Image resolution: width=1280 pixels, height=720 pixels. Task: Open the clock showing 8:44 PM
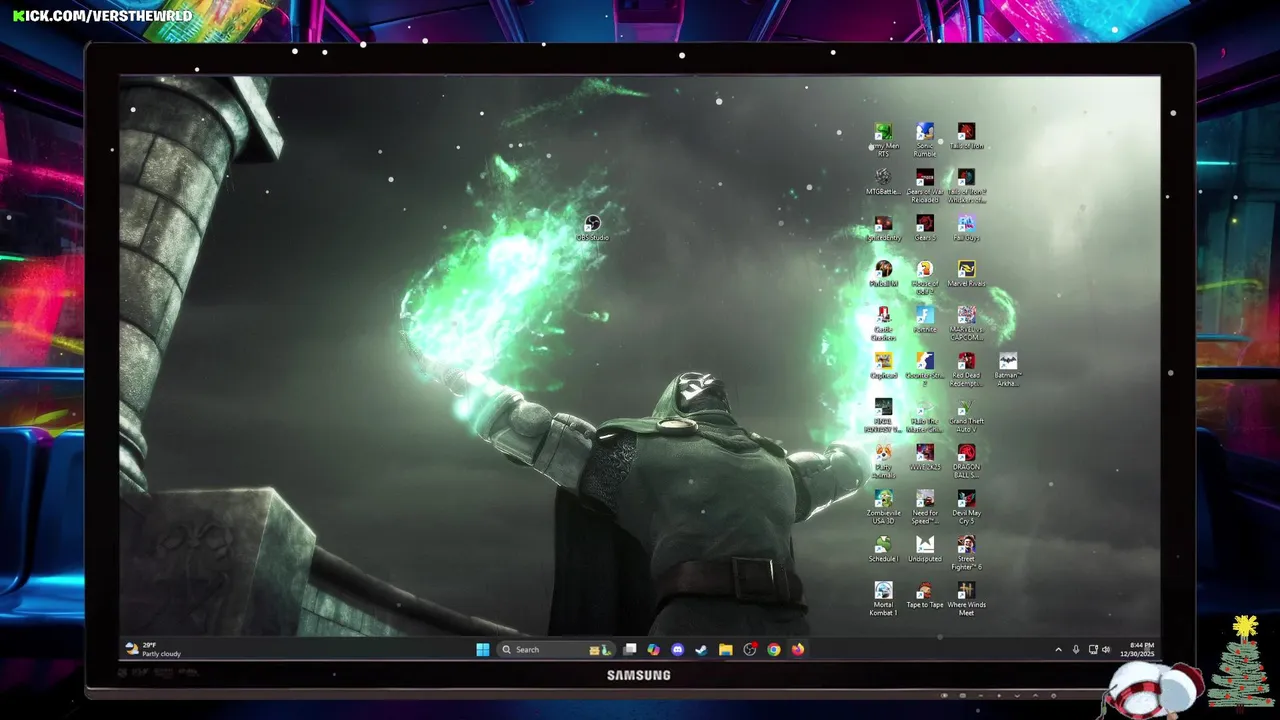pos(1138,649)
